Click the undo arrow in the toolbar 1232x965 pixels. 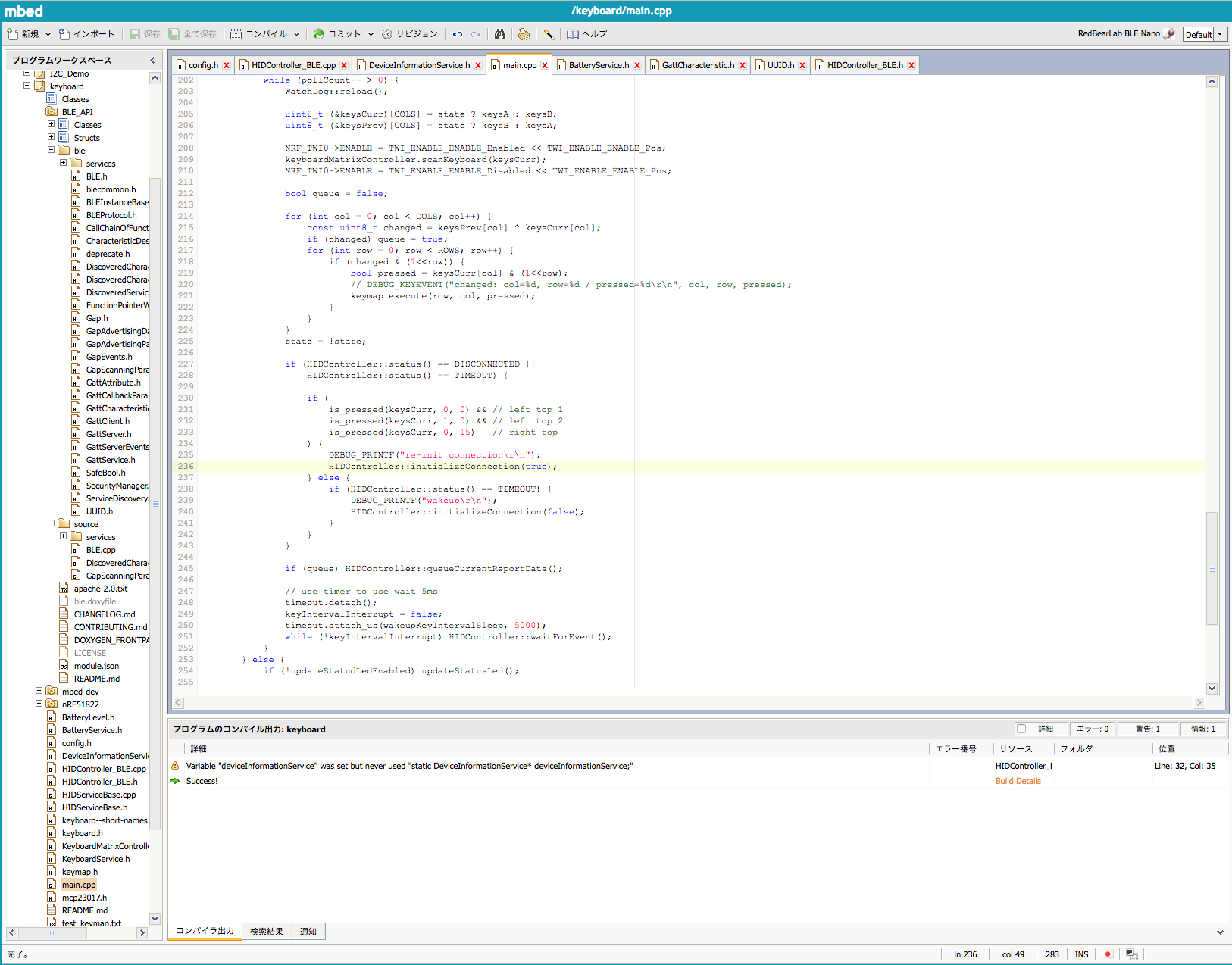[458, 34]
